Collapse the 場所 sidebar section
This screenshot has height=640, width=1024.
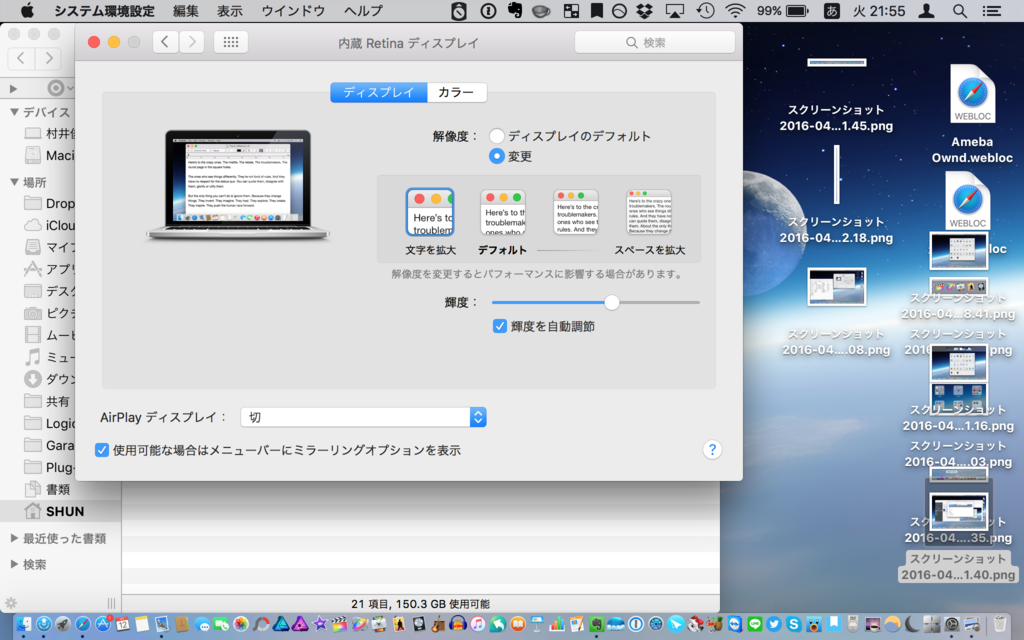(x=14, y=182)
